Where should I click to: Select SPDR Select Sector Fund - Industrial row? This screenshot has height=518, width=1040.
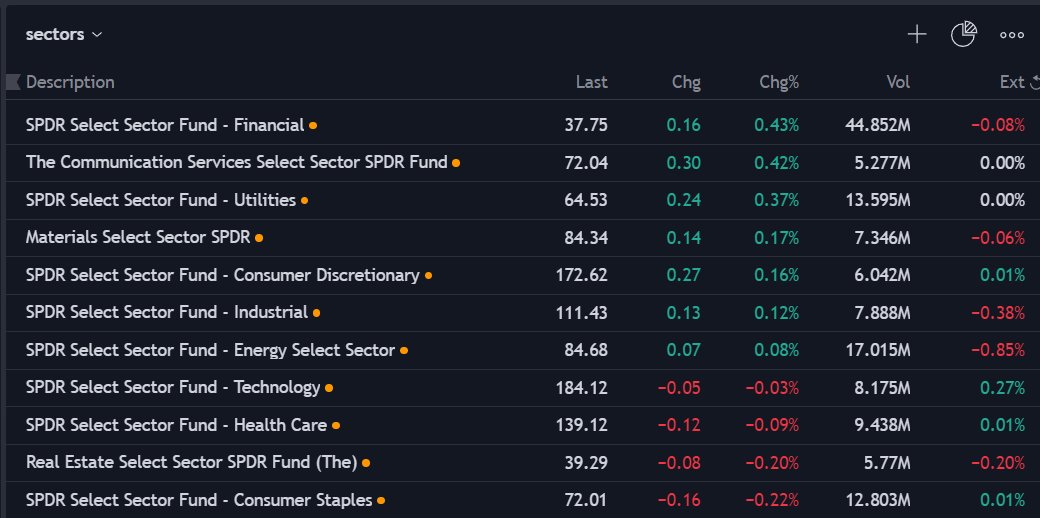click(523, 312)
